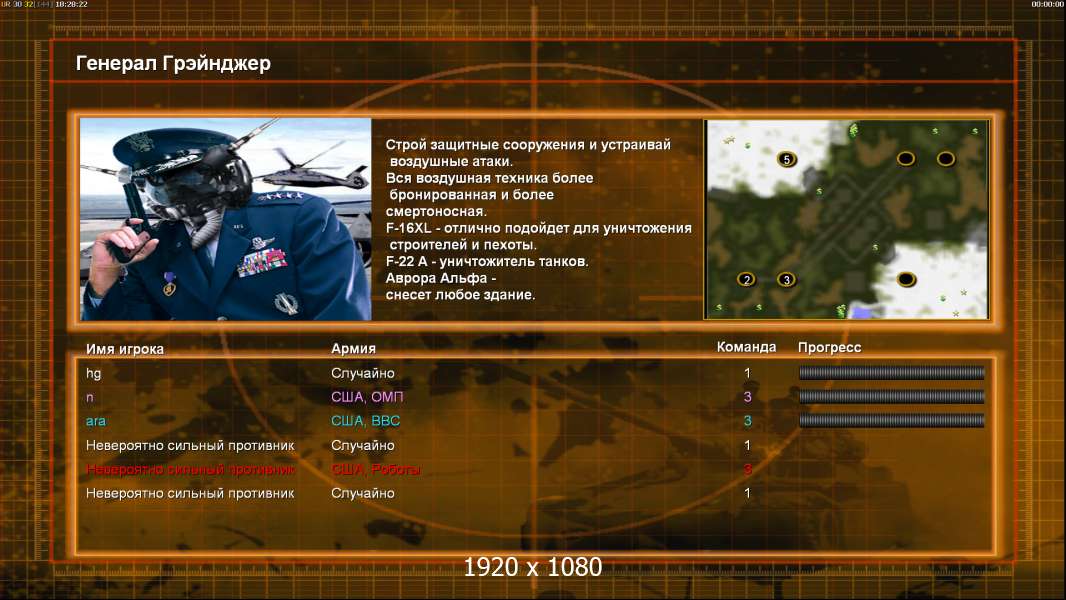
Task: Click the line 'F-22 A - уничтожитель танков.'
Action: coord(487,262)
